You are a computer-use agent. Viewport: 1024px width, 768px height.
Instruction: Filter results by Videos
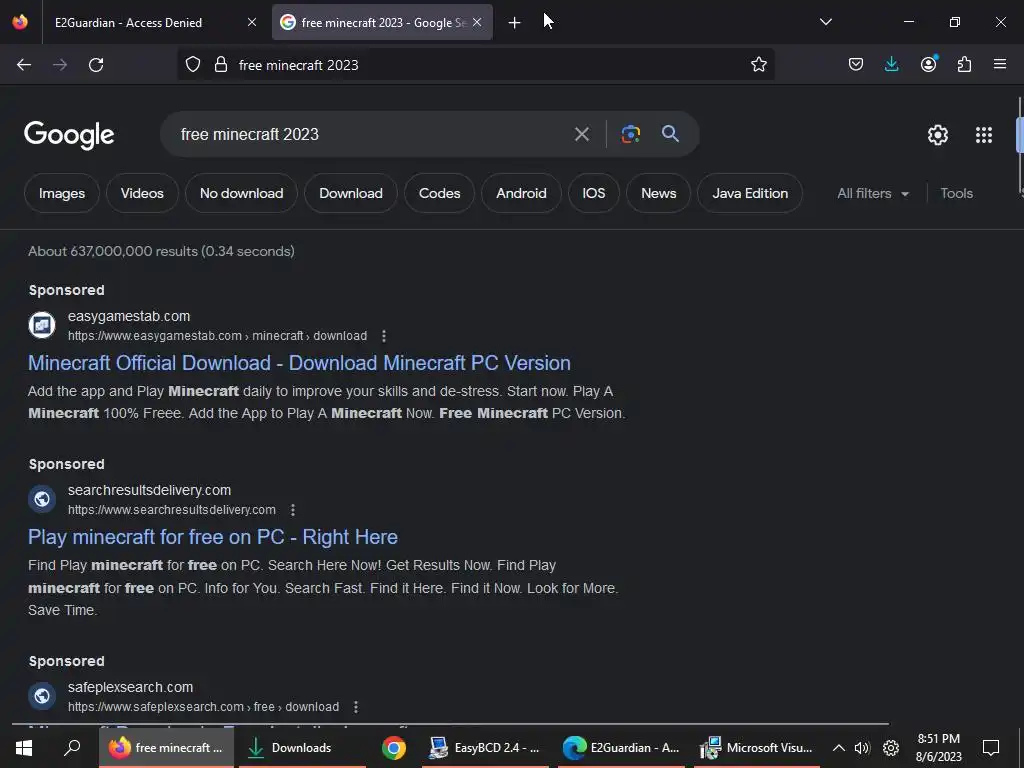pyautogui.click(x=142, y=193)
